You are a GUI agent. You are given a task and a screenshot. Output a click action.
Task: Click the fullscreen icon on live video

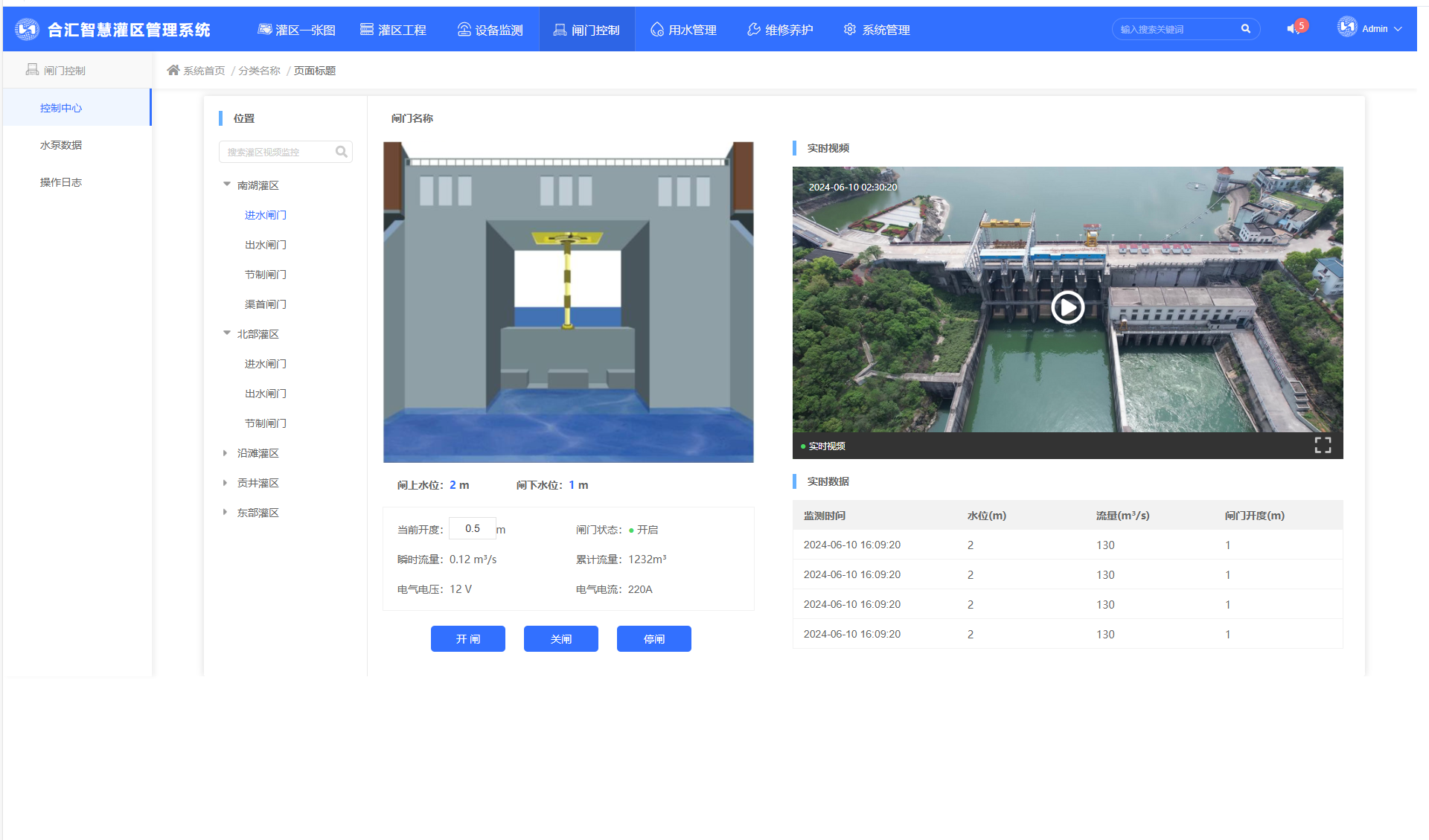pos(1323,445)
